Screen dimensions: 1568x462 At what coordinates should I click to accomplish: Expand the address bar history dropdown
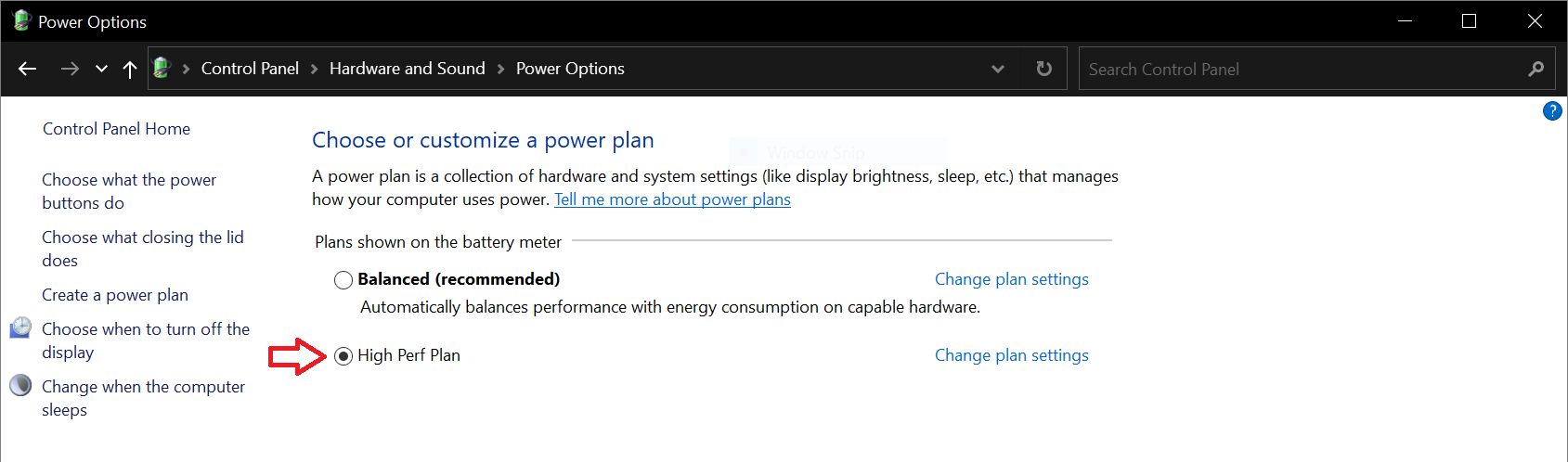998,69
